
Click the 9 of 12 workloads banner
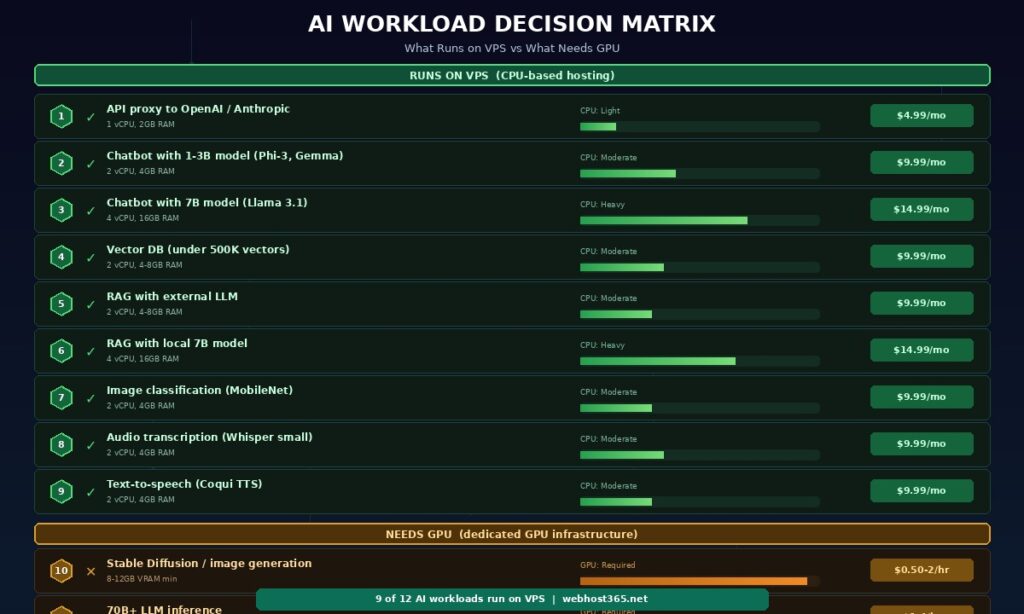pos(512,599)
